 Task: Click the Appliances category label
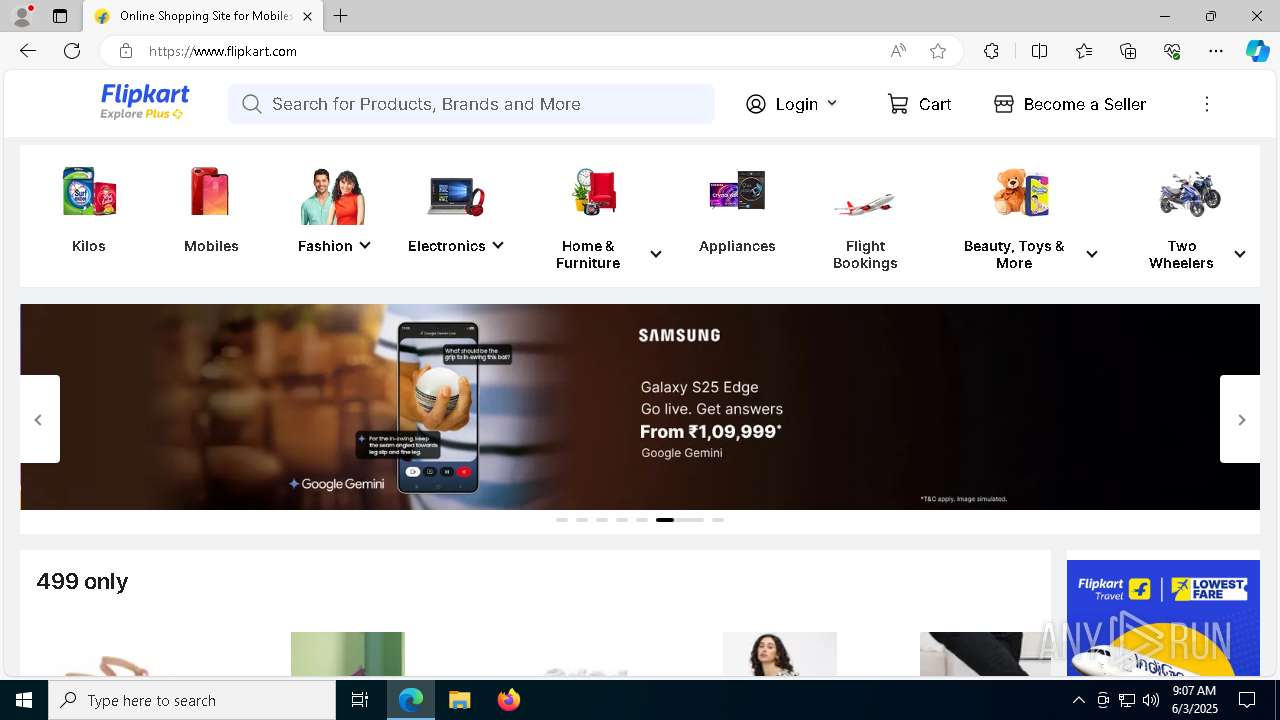click(x=737, y=246)
